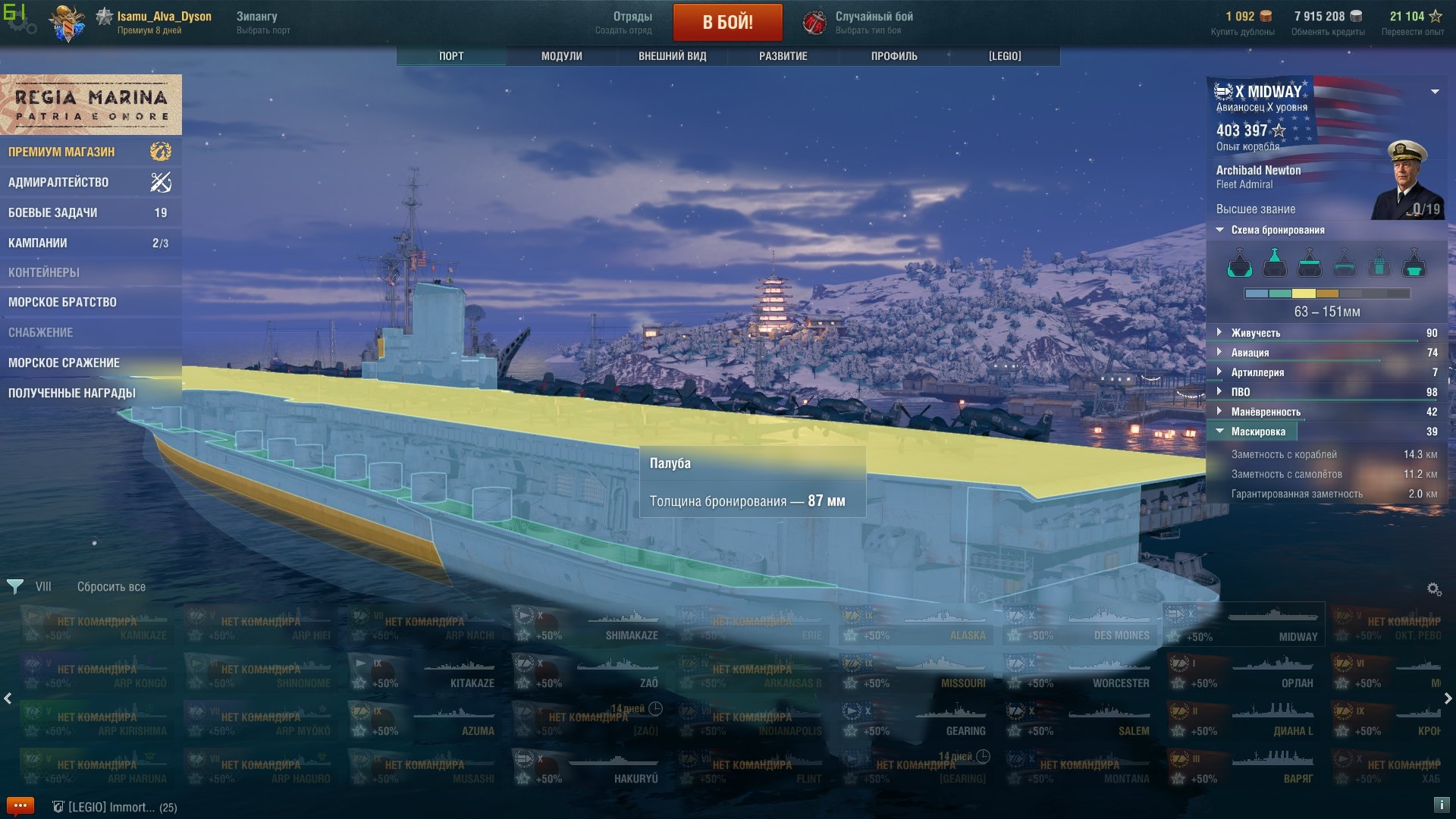Collapse the Схема бронирования section

pyautogui.click(x=1220, y=230)
